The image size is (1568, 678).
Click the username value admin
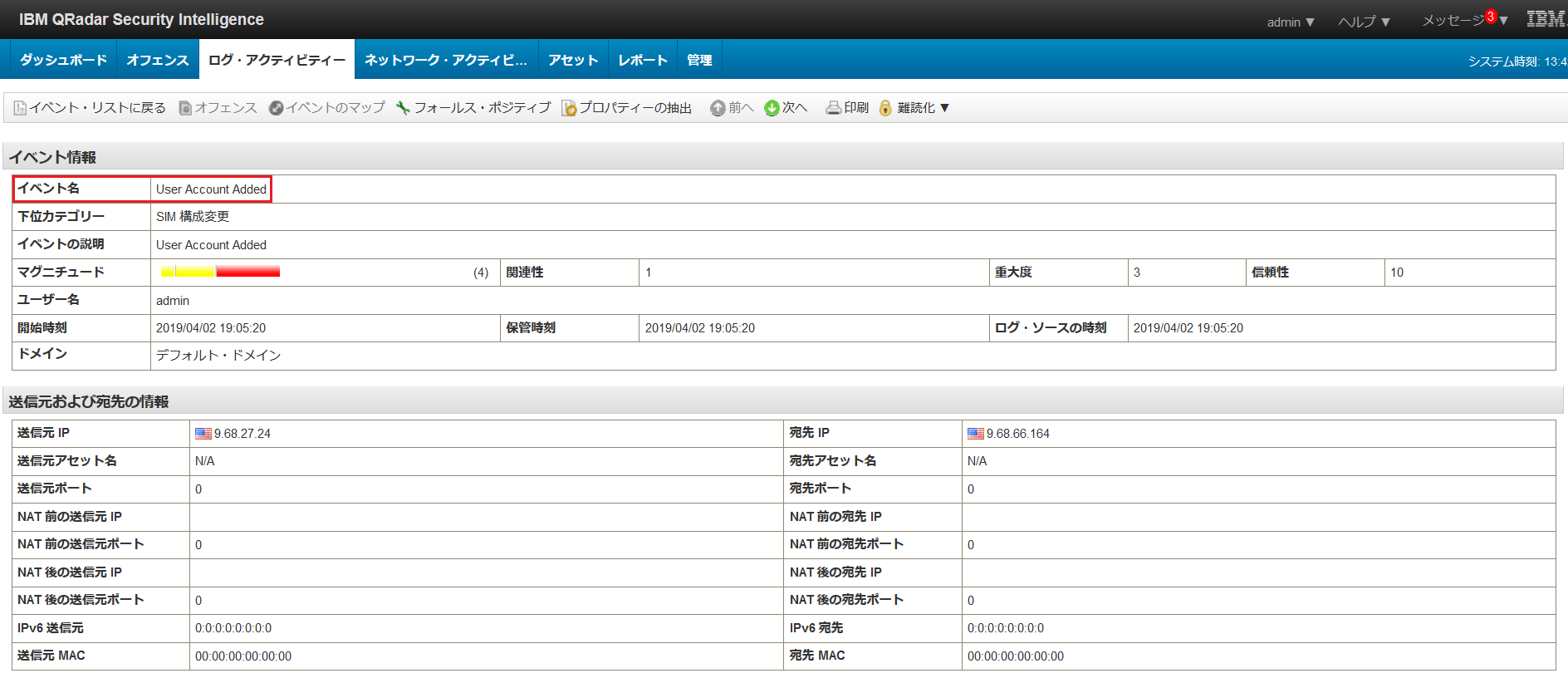[x=173, y=301]
